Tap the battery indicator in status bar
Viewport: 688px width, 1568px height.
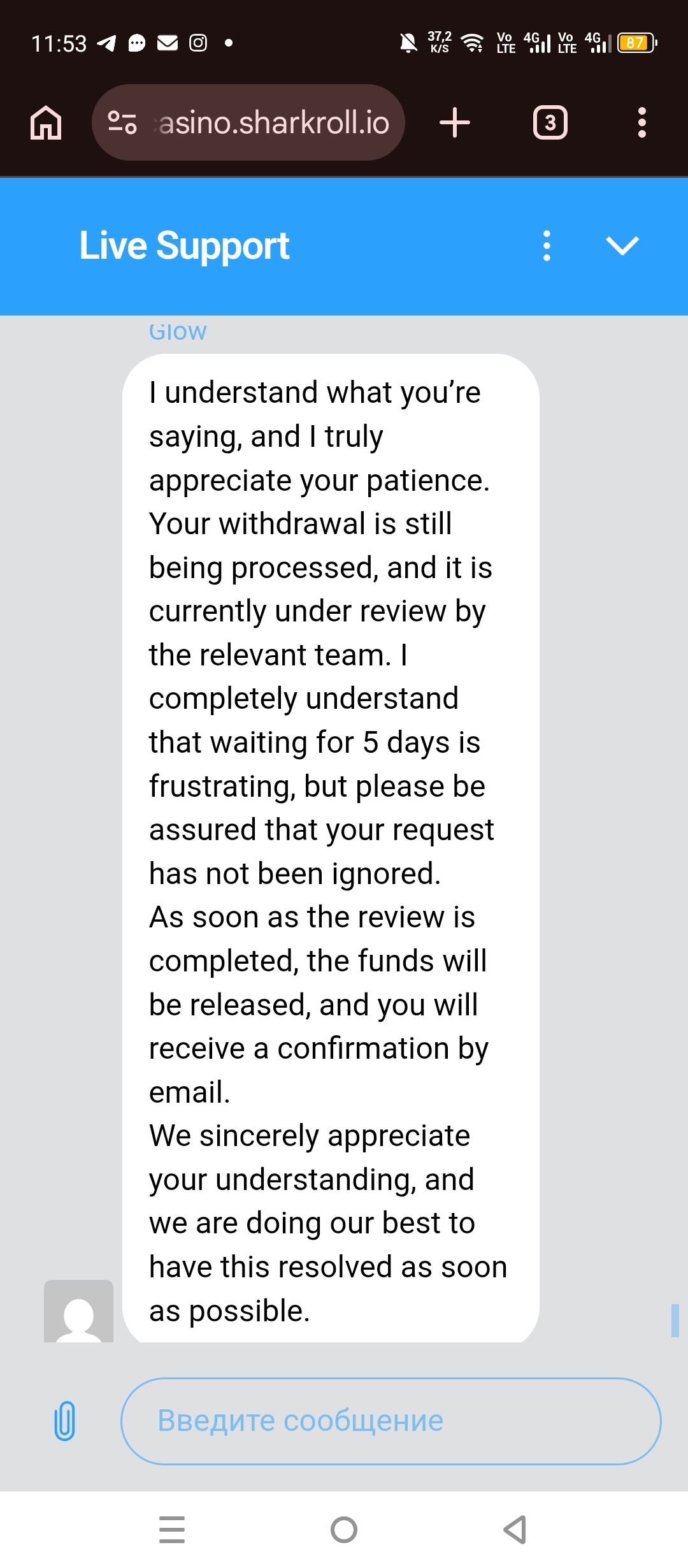coord(636,43)
